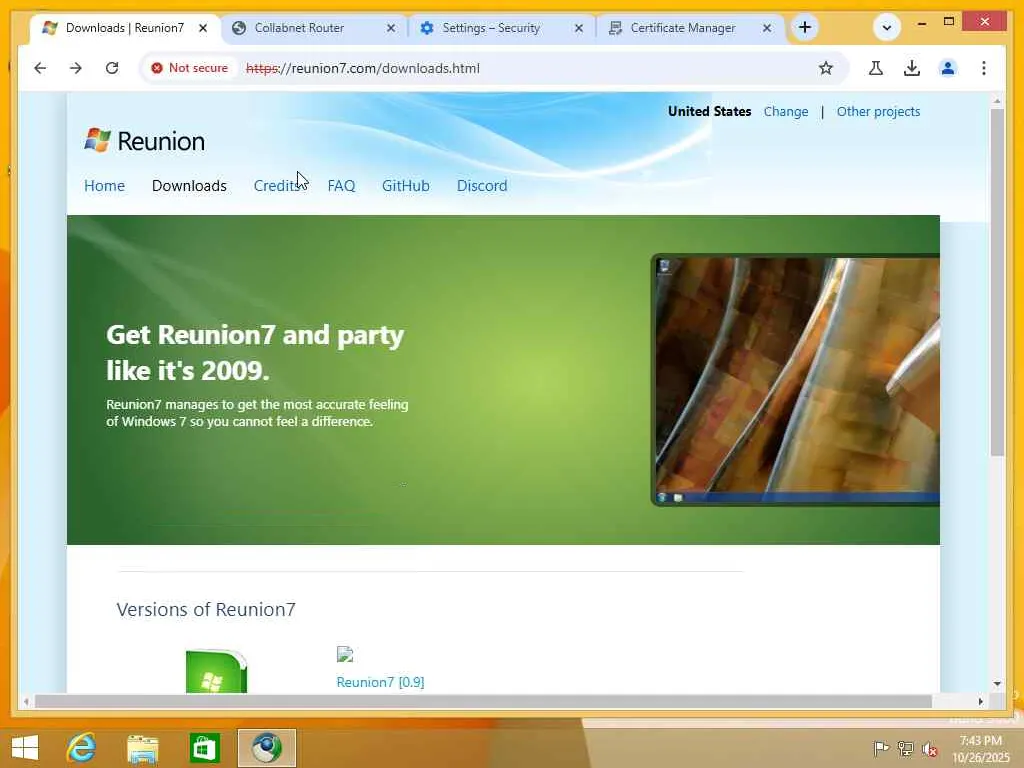Viewport: 1024px width, 768px height.
Task: Close the Settings – Security tab
Action: tap(579, 28)
